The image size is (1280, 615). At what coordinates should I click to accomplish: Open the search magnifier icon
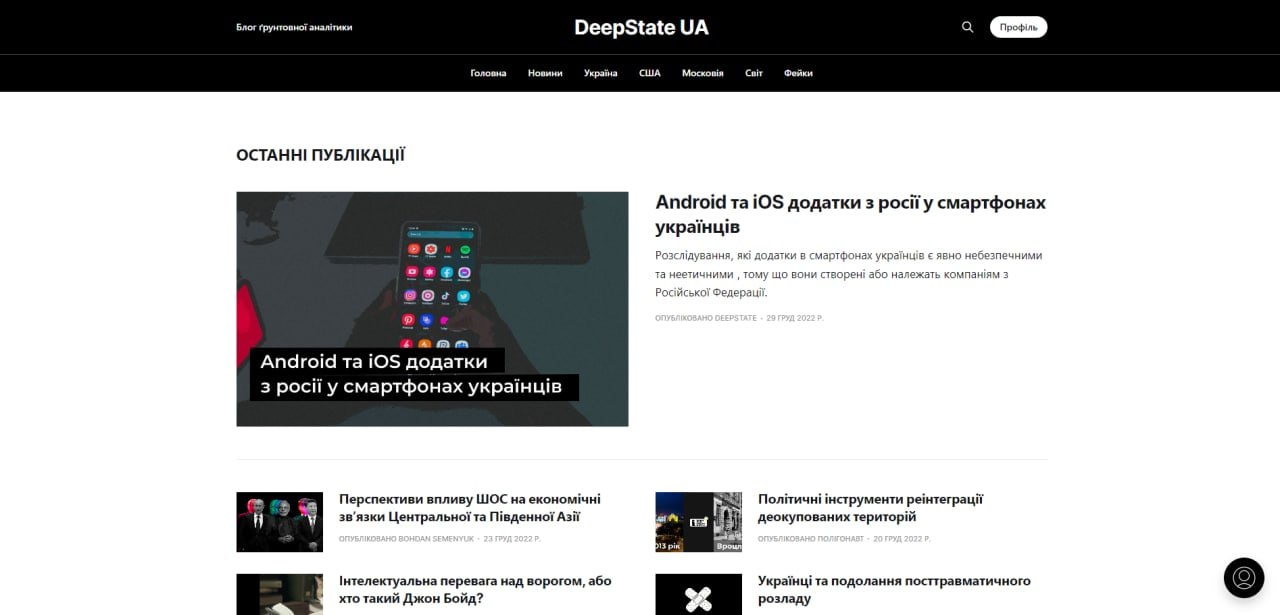pyautogui.click(x=967, y=27)
